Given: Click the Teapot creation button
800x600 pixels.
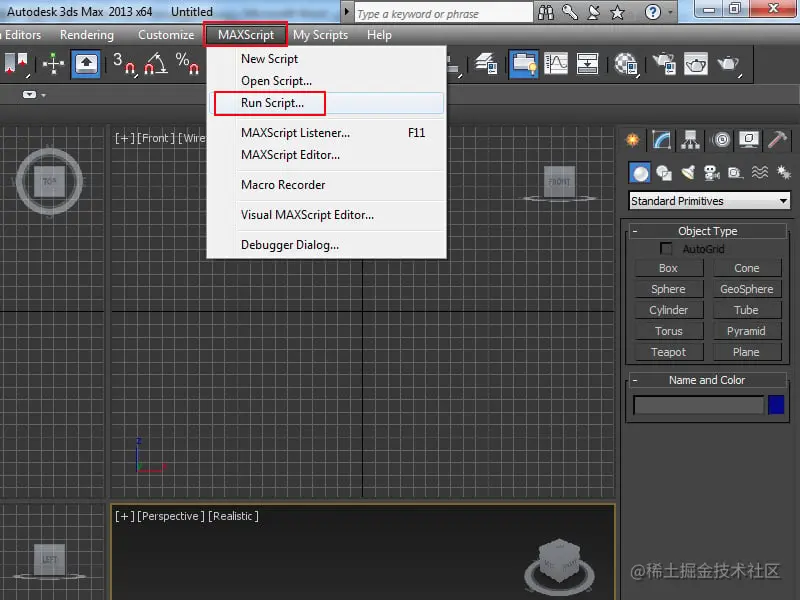Looking at the screenshot, I should [668, 352].
